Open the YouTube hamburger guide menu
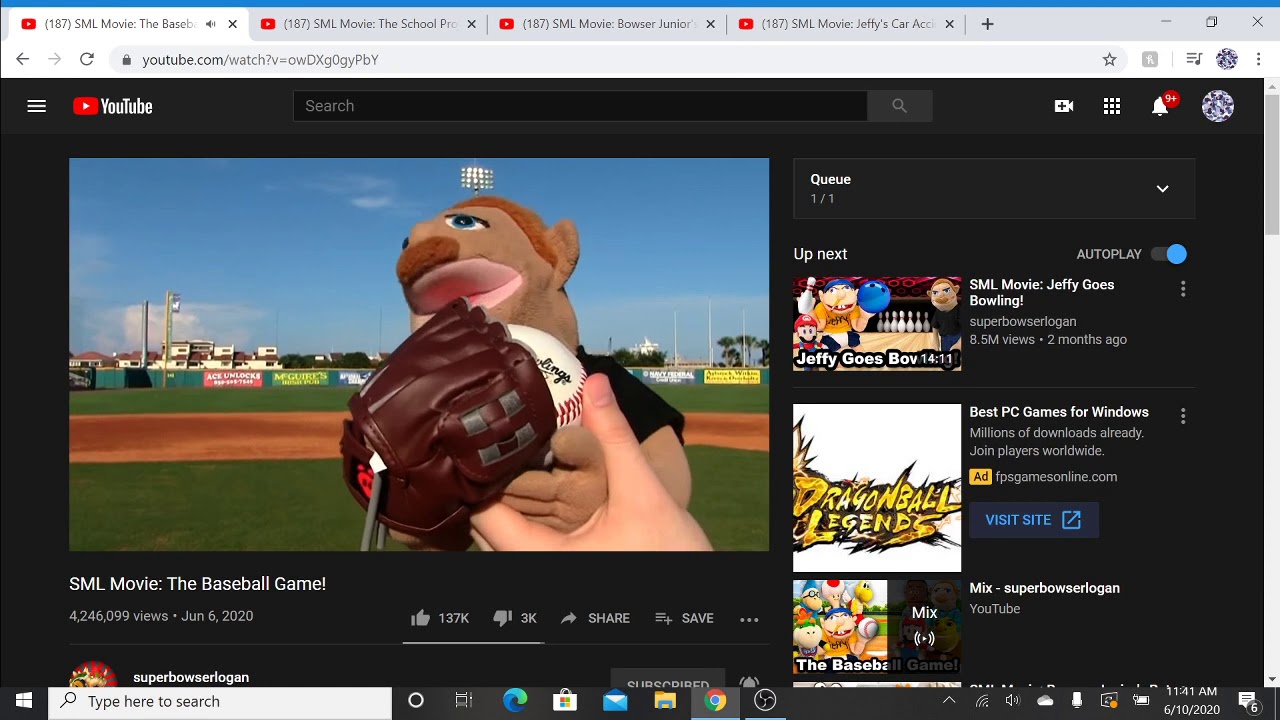This screenshot has height=720, width=1280. [37, 106]
